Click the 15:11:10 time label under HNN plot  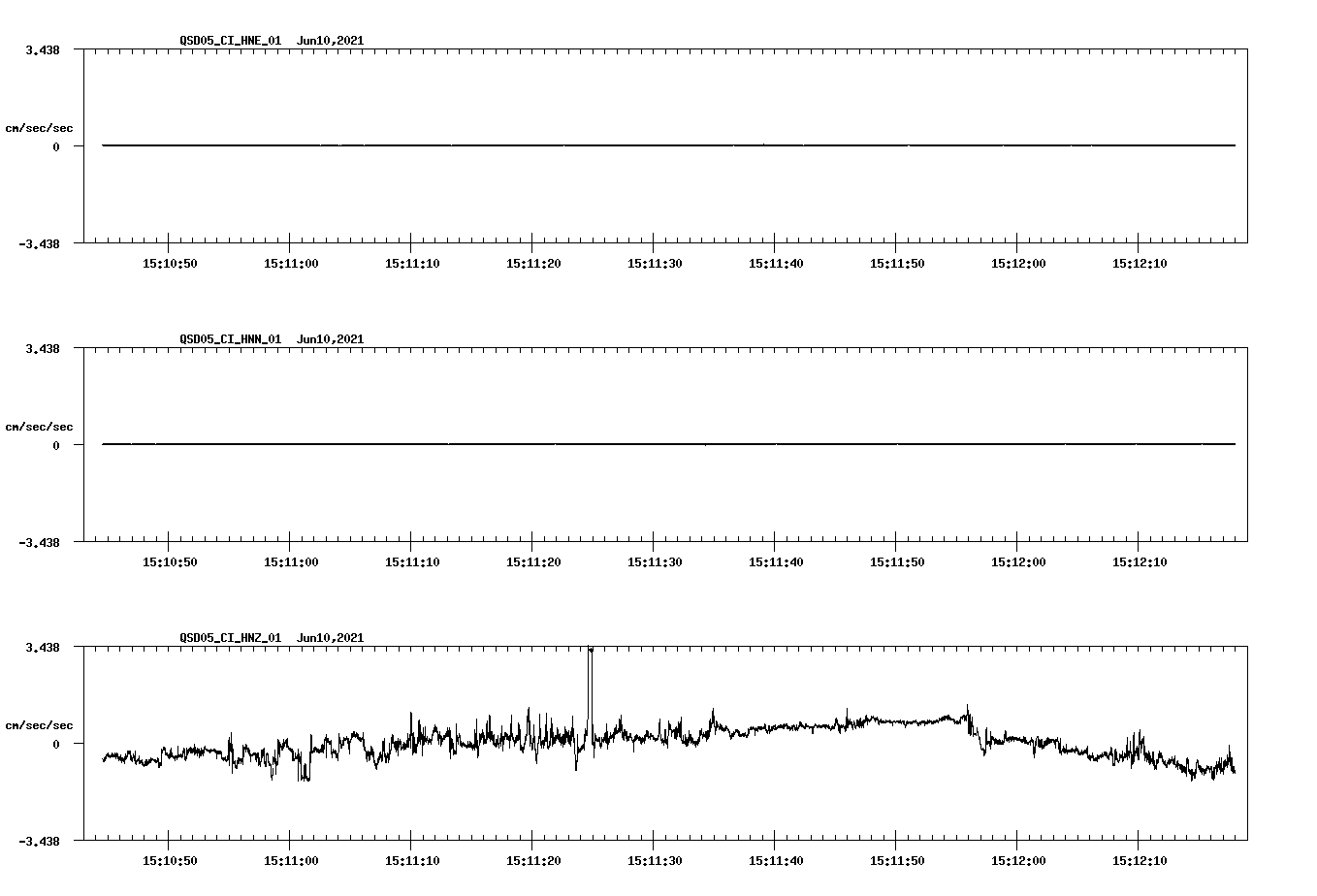[412, 562]
